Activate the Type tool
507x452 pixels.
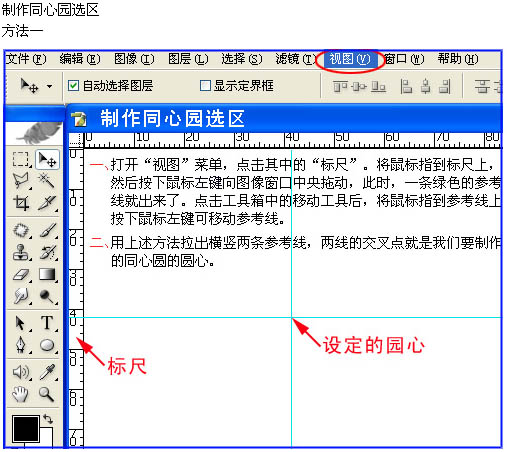pyautogui.click(x=47, y=323)
